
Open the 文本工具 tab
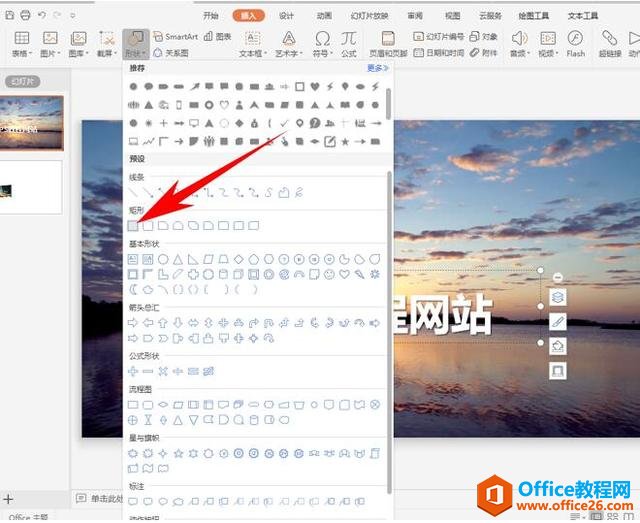pyautogui.click(x=583, y=16)
